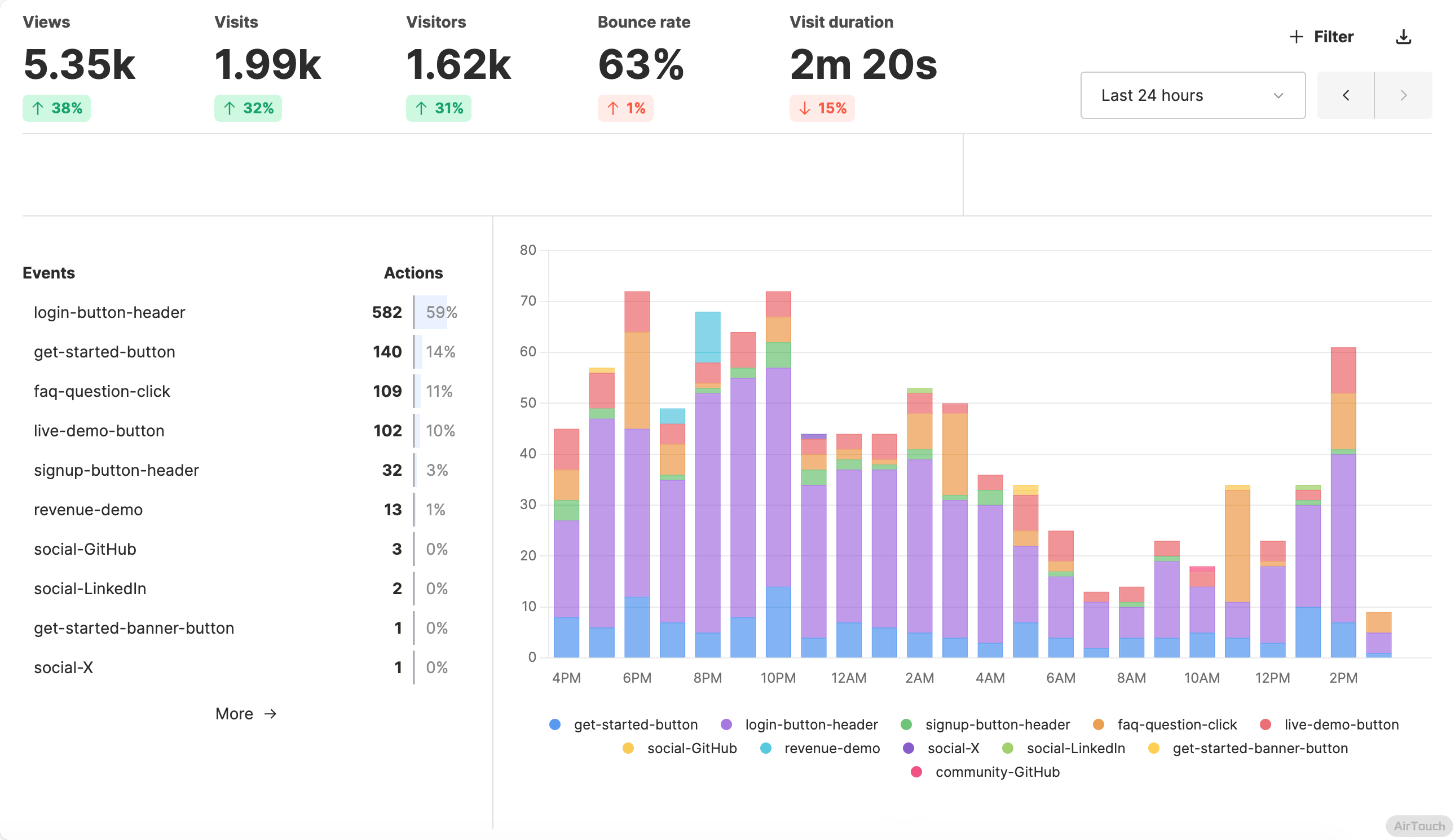Click revenue-demo legend cyan dot
Image resolution: width=1455 pixels, height=840 pixels.
(x=765, y=748)
